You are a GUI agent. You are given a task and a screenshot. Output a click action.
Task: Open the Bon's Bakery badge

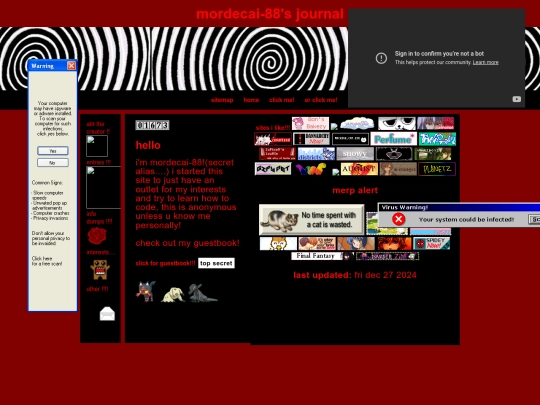(310, 123)
